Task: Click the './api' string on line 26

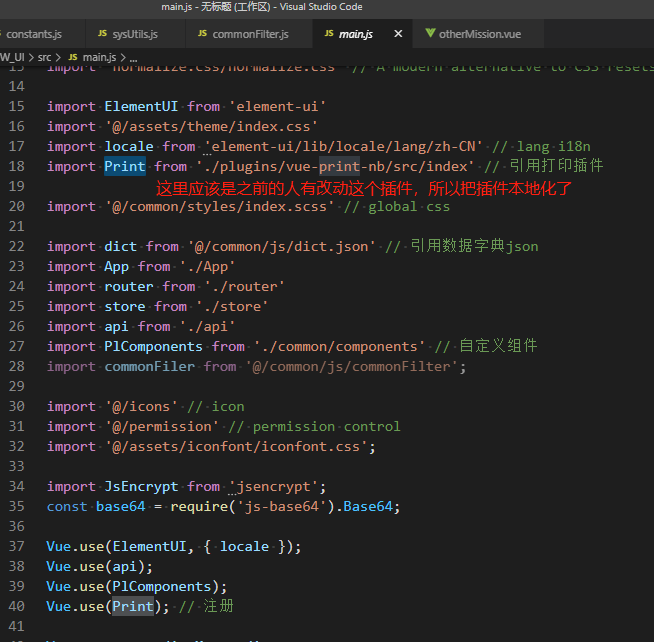Action: (x=207, y=327)
